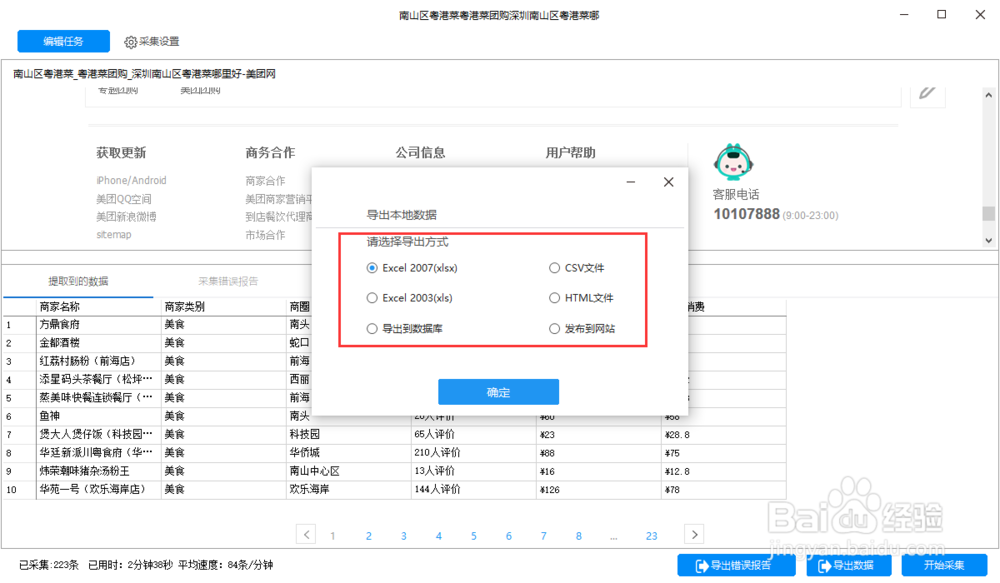Screen dimensions: 1000x583
Task: Select the Excel 2007(xlsx) export option
Action: pyautogui.click(x=412, y=268)
